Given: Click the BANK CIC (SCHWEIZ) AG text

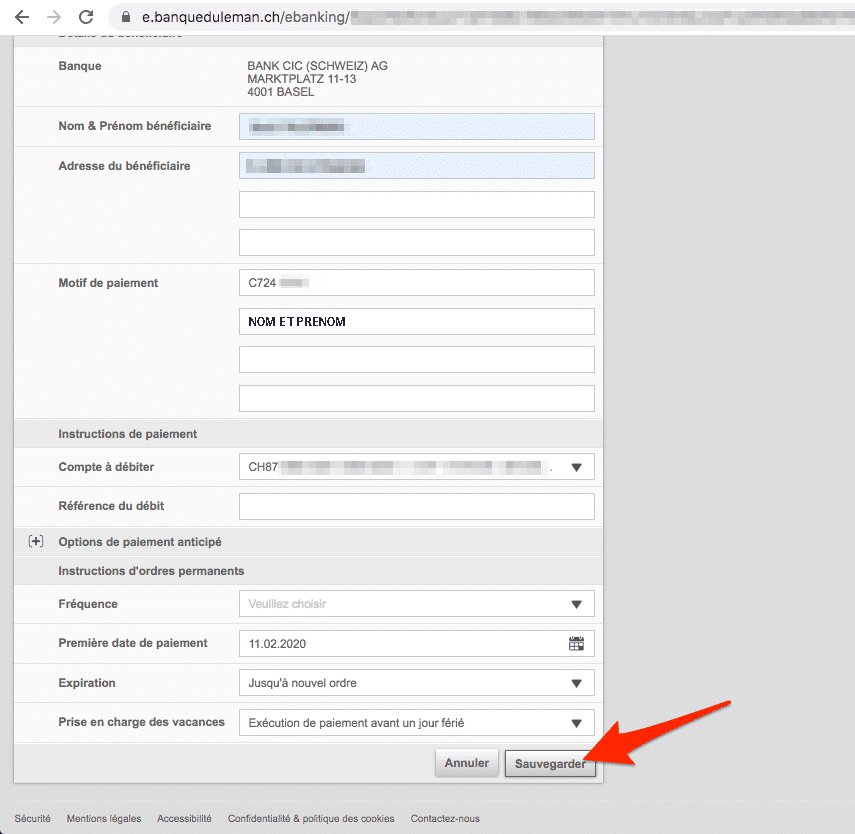Looking at the screenshot, I should [x=317, y=65].
